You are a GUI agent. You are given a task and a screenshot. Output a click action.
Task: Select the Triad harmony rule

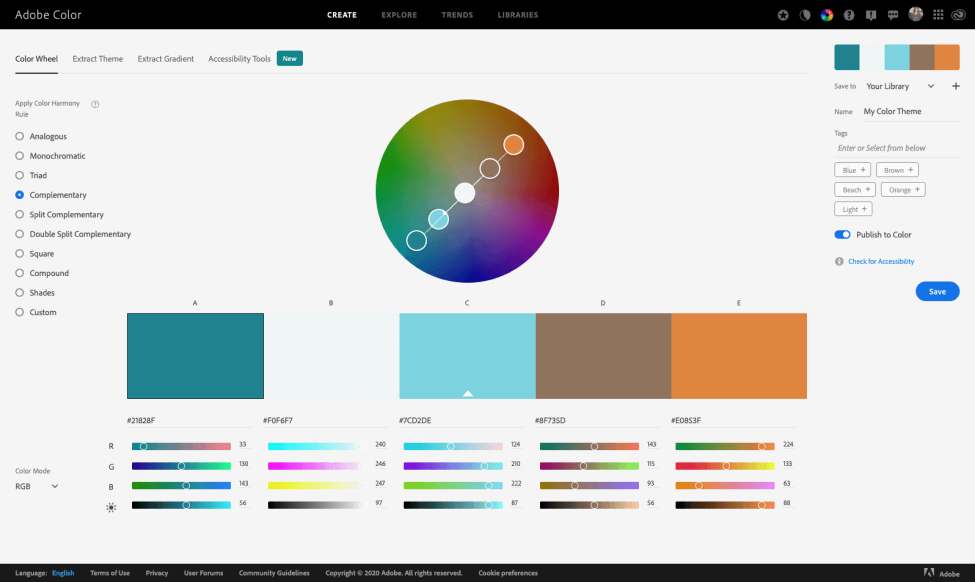coord(31,175)
